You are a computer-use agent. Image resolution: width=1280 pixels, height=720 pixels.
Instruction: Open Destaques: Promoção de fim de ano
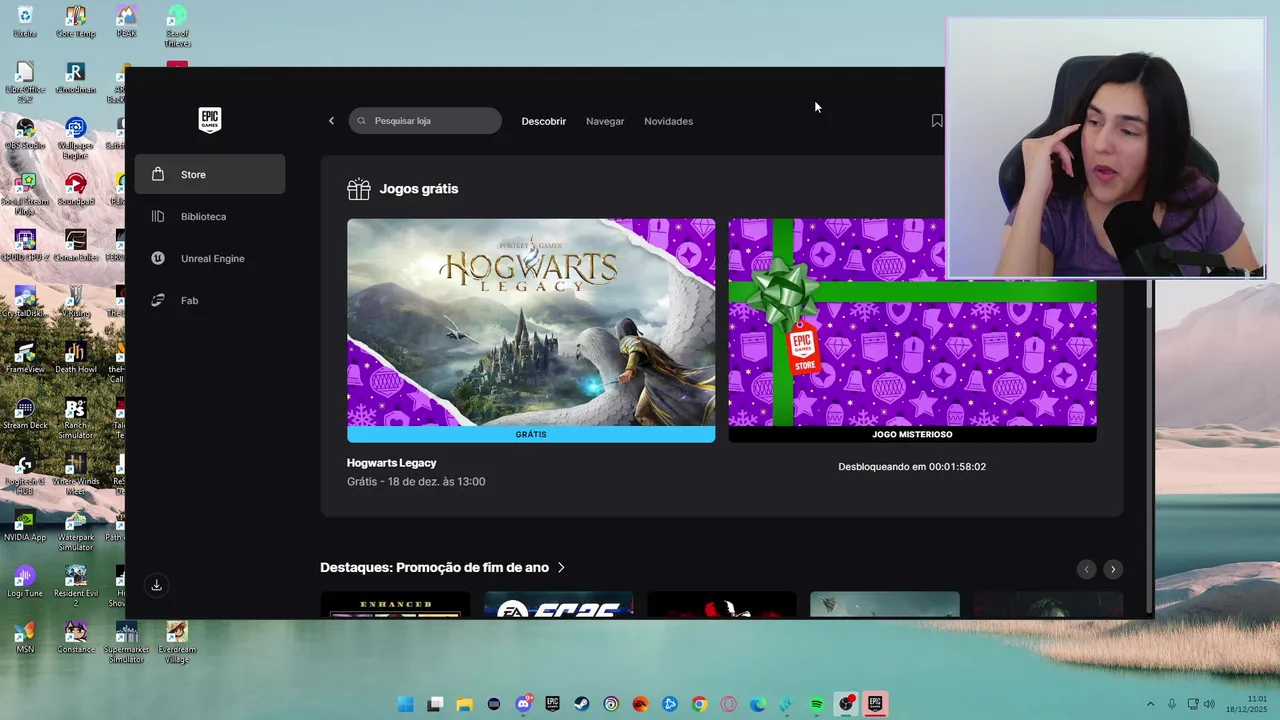[x=434, y=567]
